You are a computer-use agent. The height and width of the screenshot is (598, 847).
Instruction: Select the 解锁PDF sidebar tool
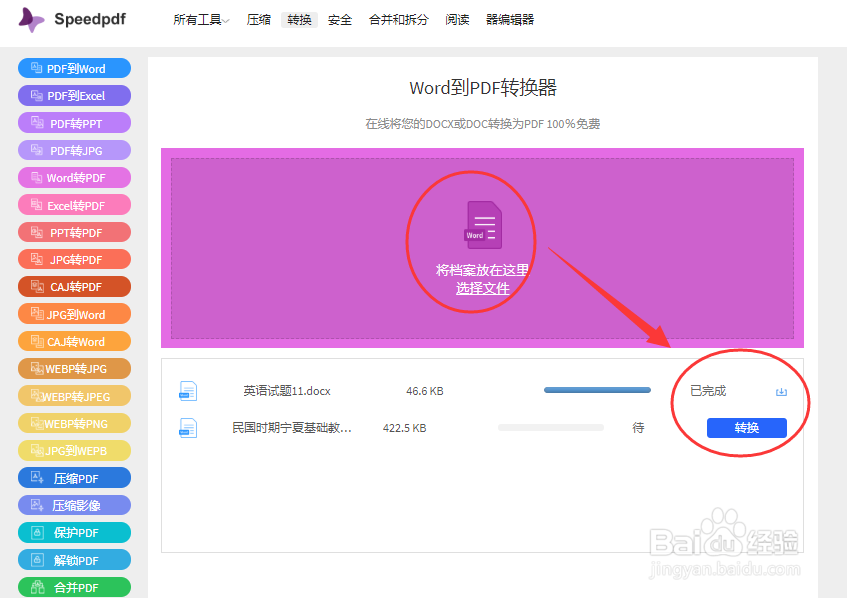point(74,559)
